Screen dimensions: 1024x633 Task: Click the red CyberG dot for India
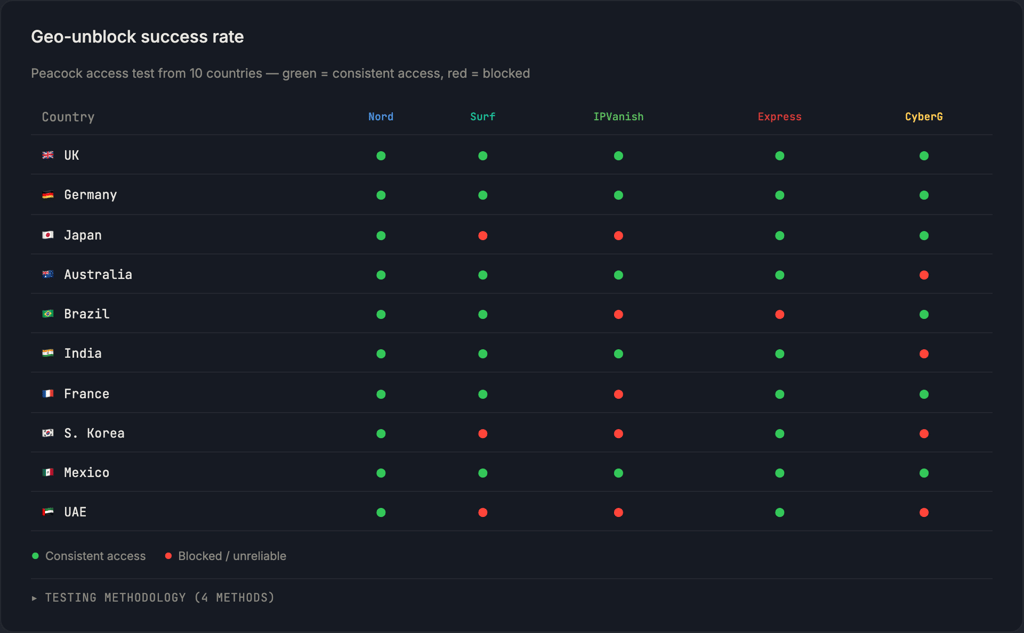tap(924, 354)
